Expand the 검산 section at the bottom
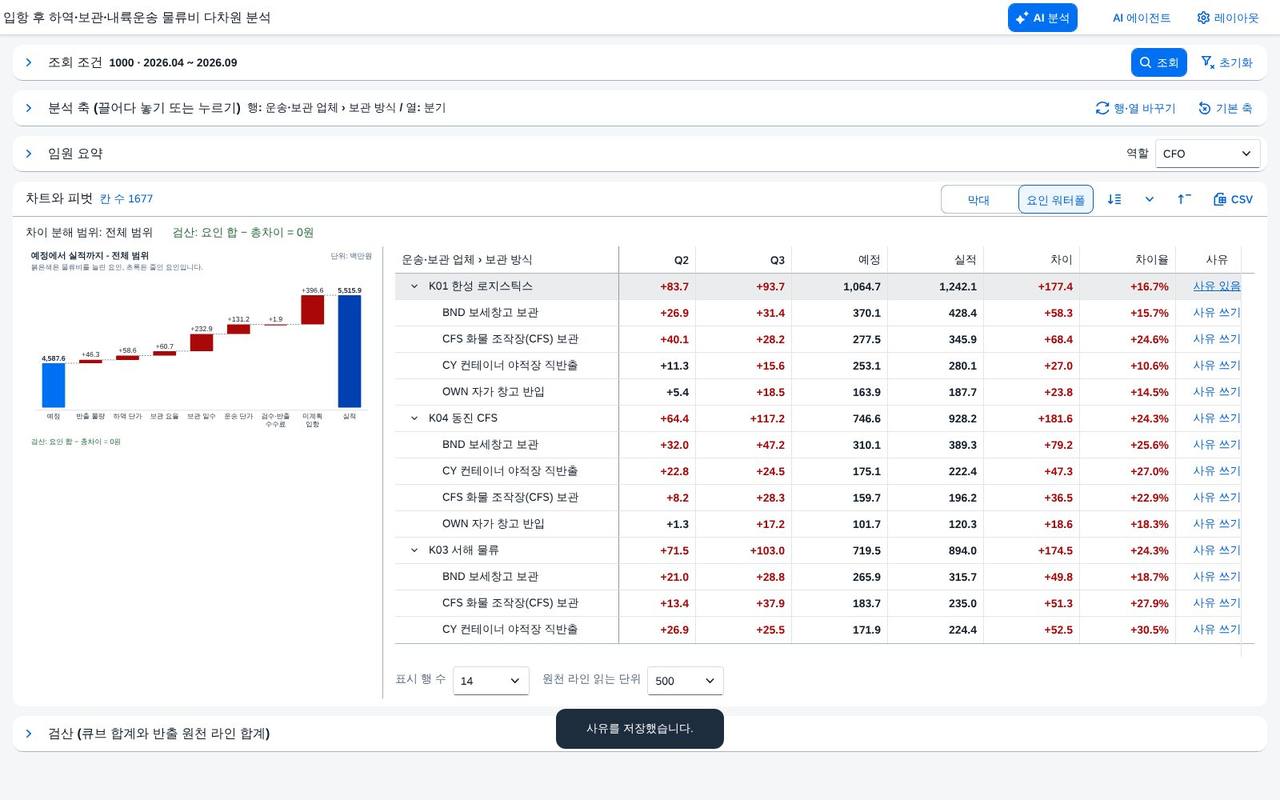This screenshot has width=1280, height=800. (x=29, y=733)
